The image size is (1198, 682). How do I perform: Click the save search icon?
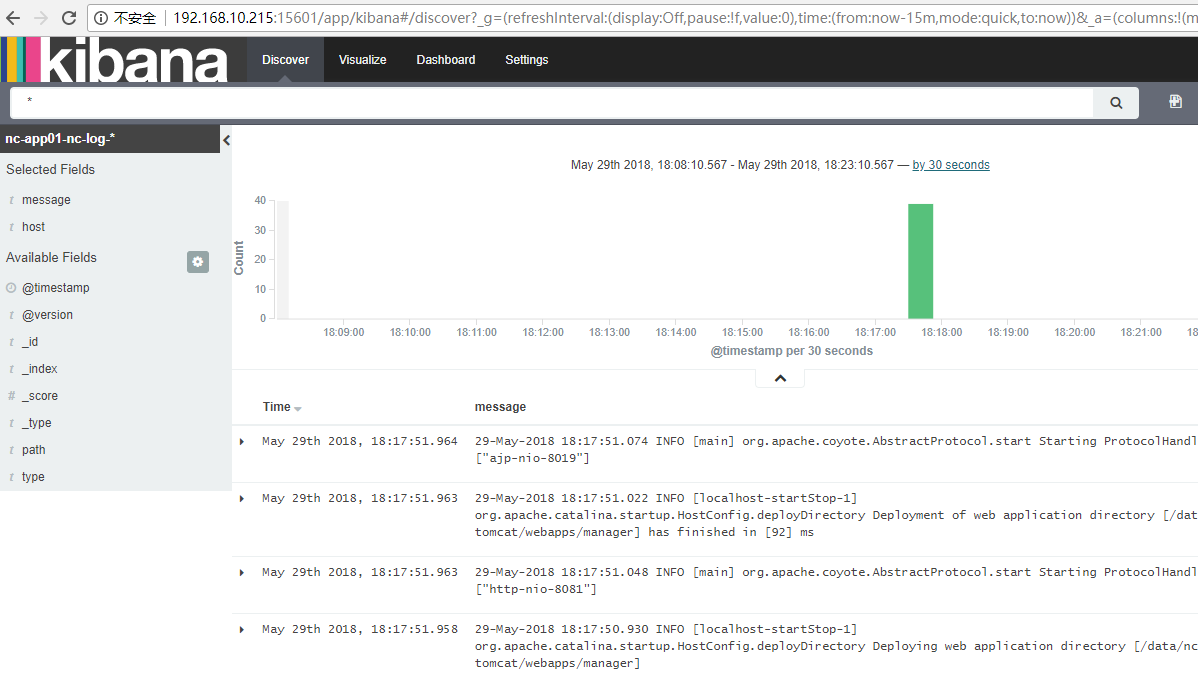pyautogui.click(x=1175, y=102)
